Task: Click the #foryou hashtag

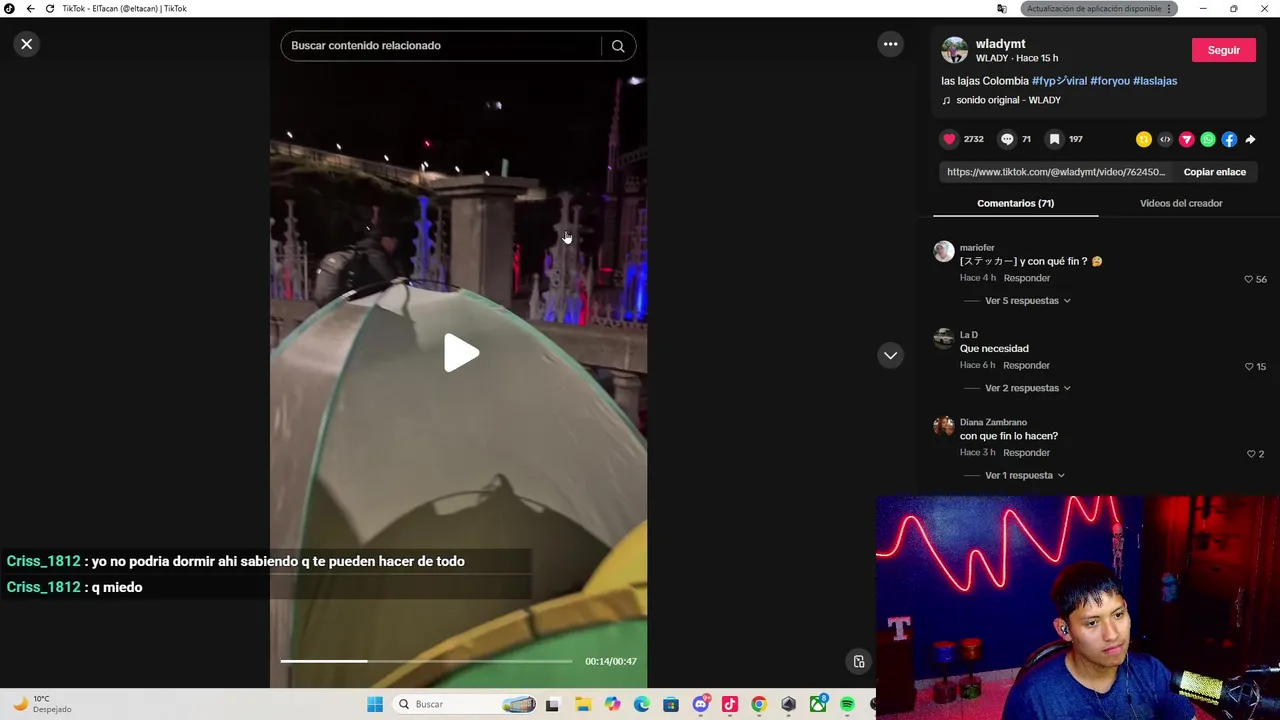Action: (x=1110, y=81)
